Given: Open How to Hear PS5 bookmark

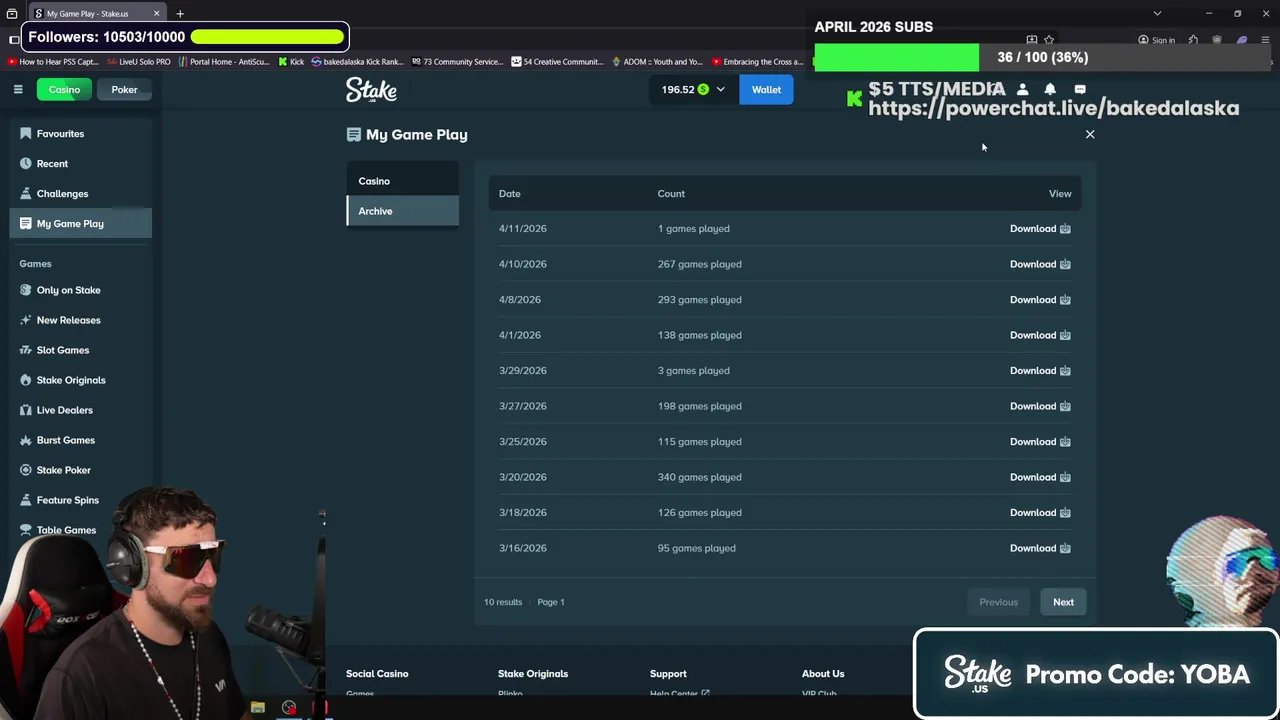Looking at the screenshot, I should coord(53,62).
